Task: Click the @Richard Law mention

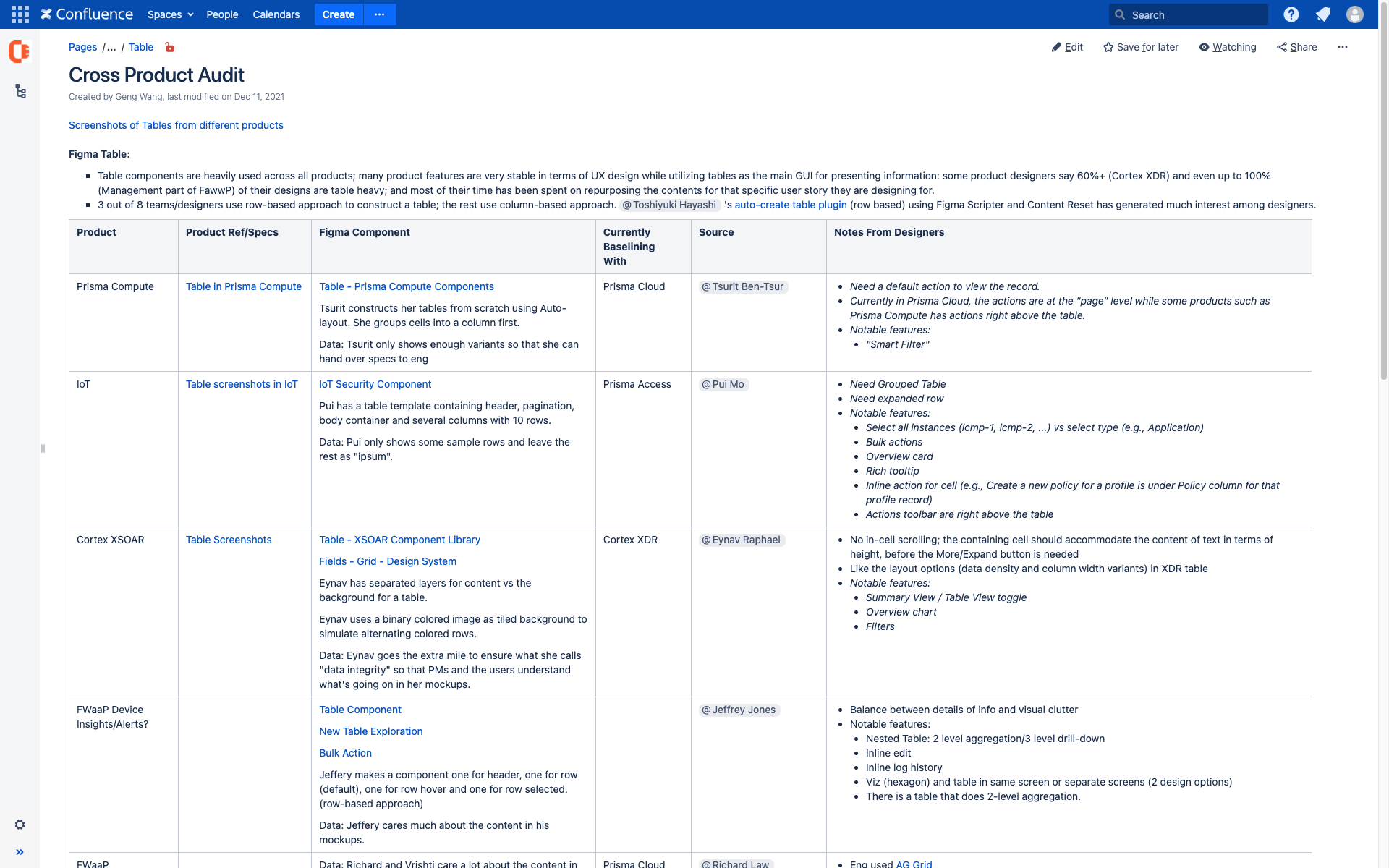Action: pyautogui.click(x=736, y=864)
